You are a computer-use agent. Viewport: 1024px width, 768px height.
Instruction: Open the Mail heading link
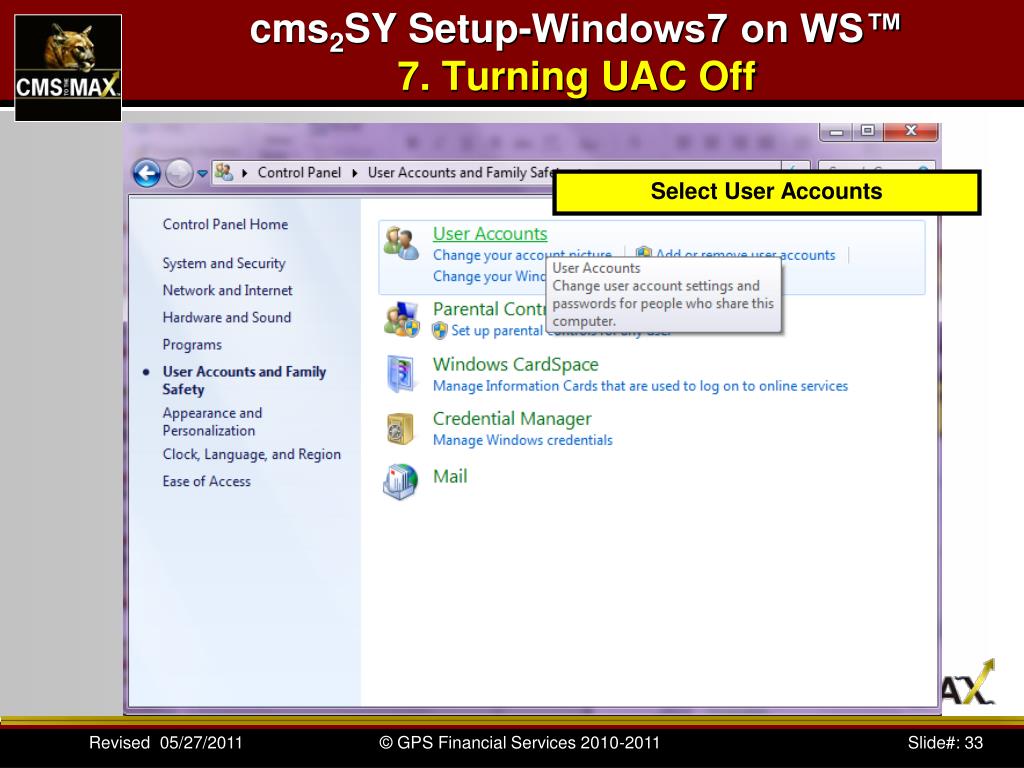coord(450,476)
